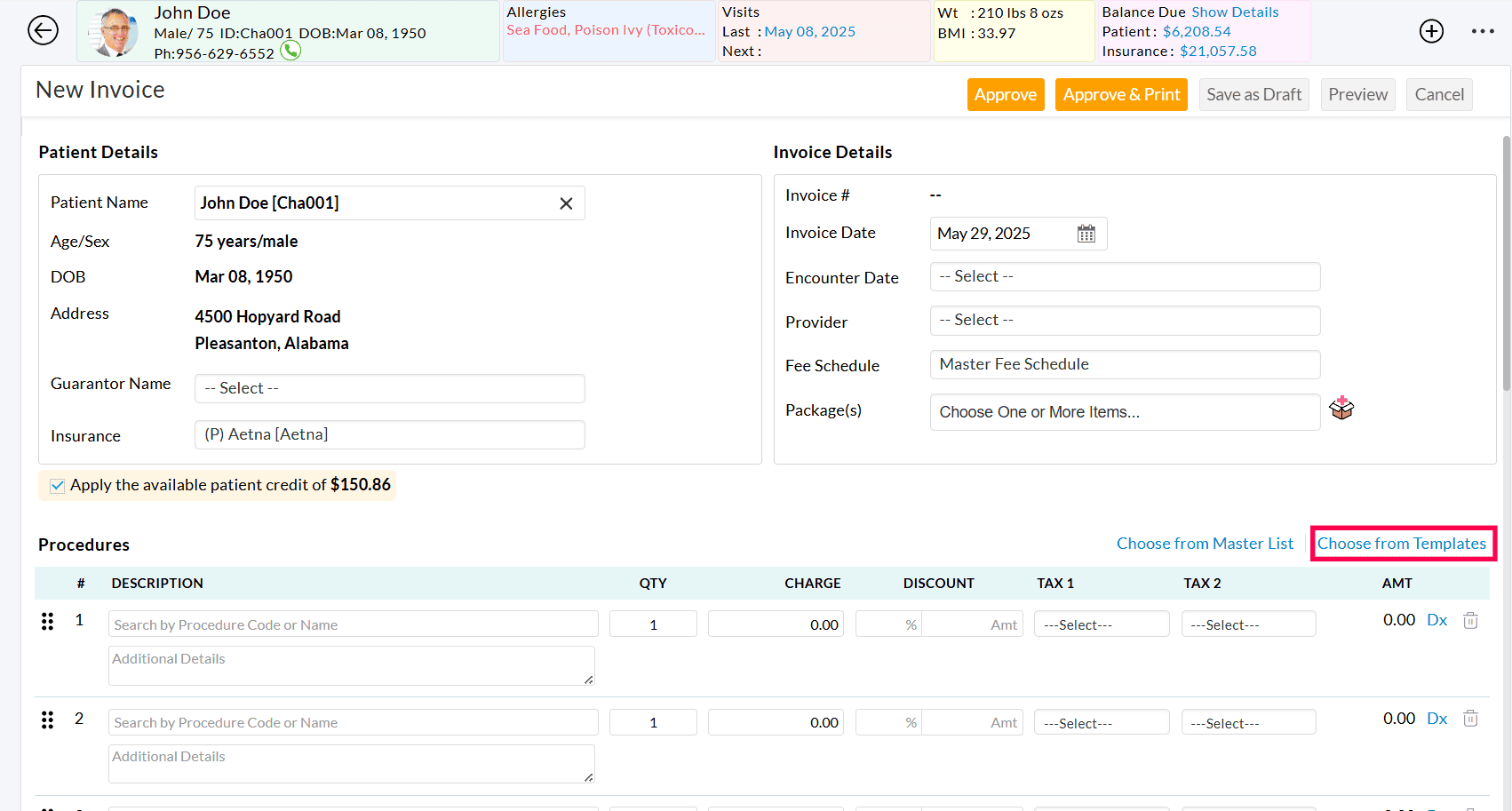Uncheck Apply the available patient credit

tap(57, 485)
